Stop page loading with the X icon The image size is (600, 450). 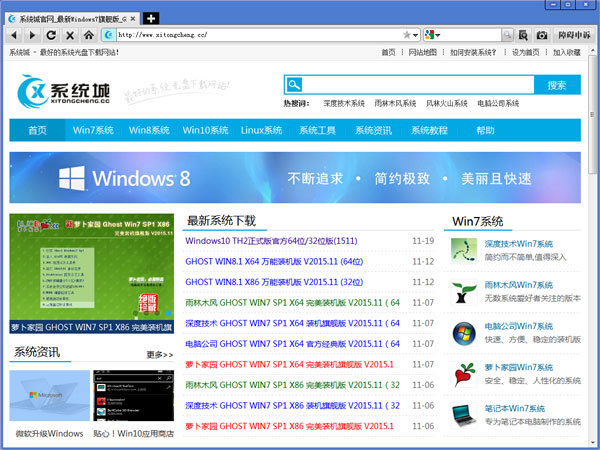(70, 35)
